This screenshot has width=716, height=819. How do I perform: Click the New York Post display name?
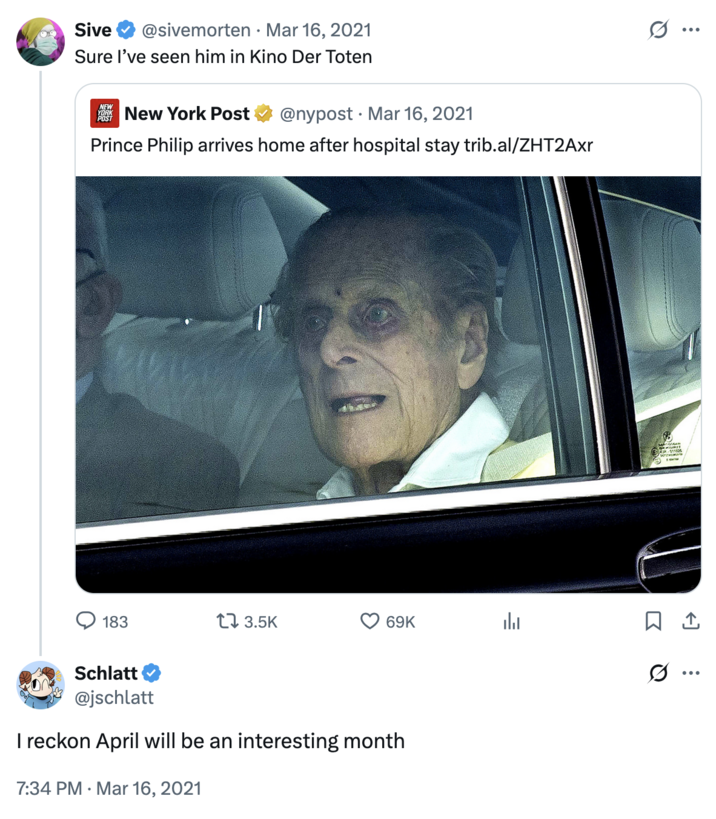[x=187, y=113]
